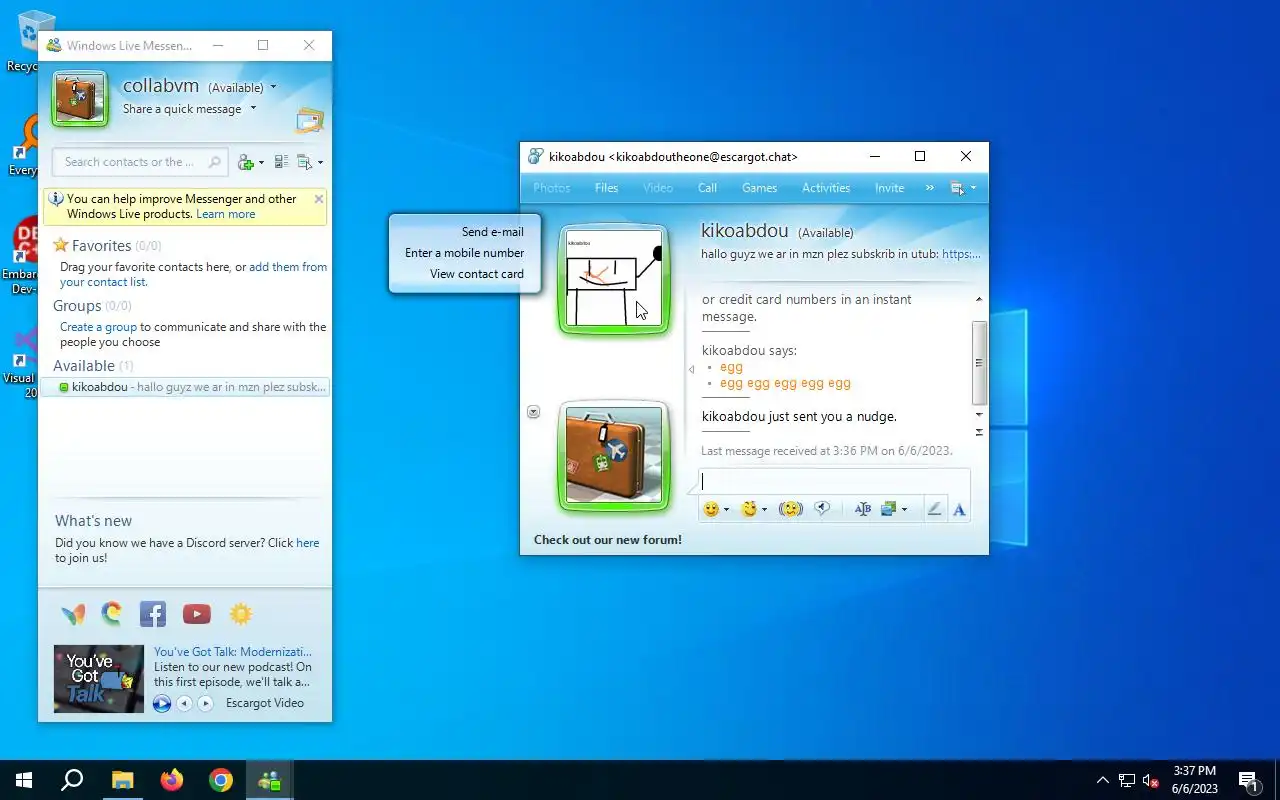Open the YouTube icon in bottom bar
Image resolution: width=1280 pixels, height=800 pixels.
coord(197,614)
